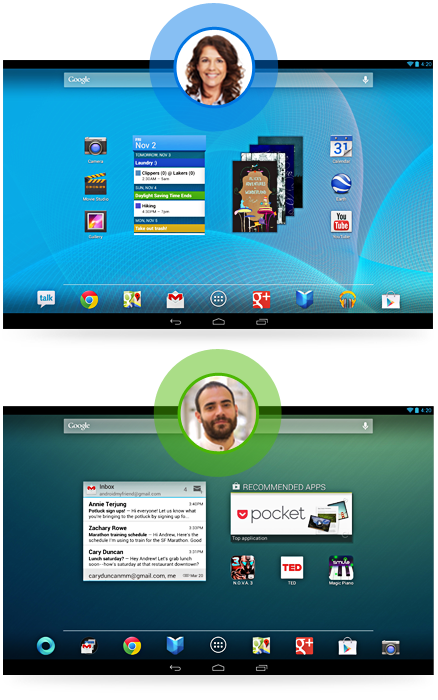Screen dimensions: 438x700
Task: Open Play Books in the blue tablet dock
Action: pyautogui.click(x=305, y=300)
